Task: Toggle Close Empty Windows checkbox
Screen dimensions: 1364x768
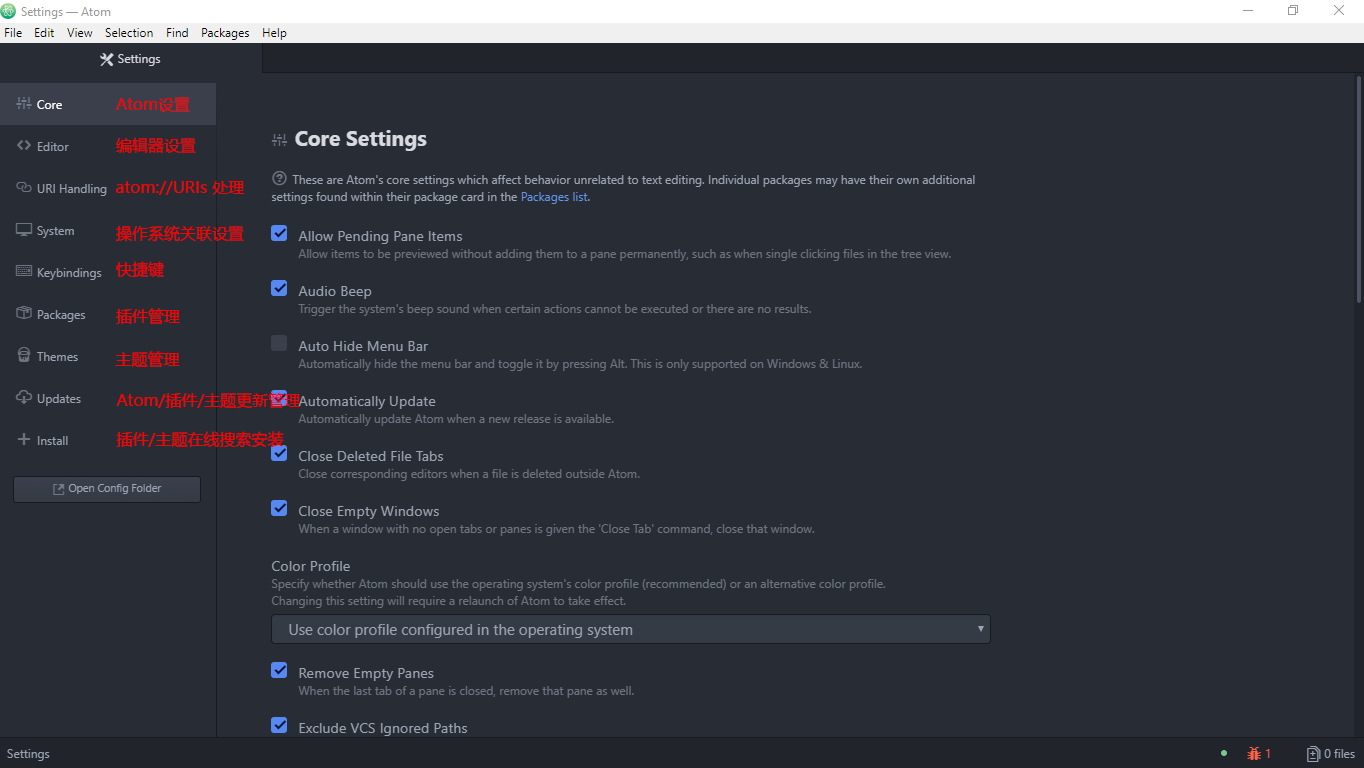Action: 279,508
